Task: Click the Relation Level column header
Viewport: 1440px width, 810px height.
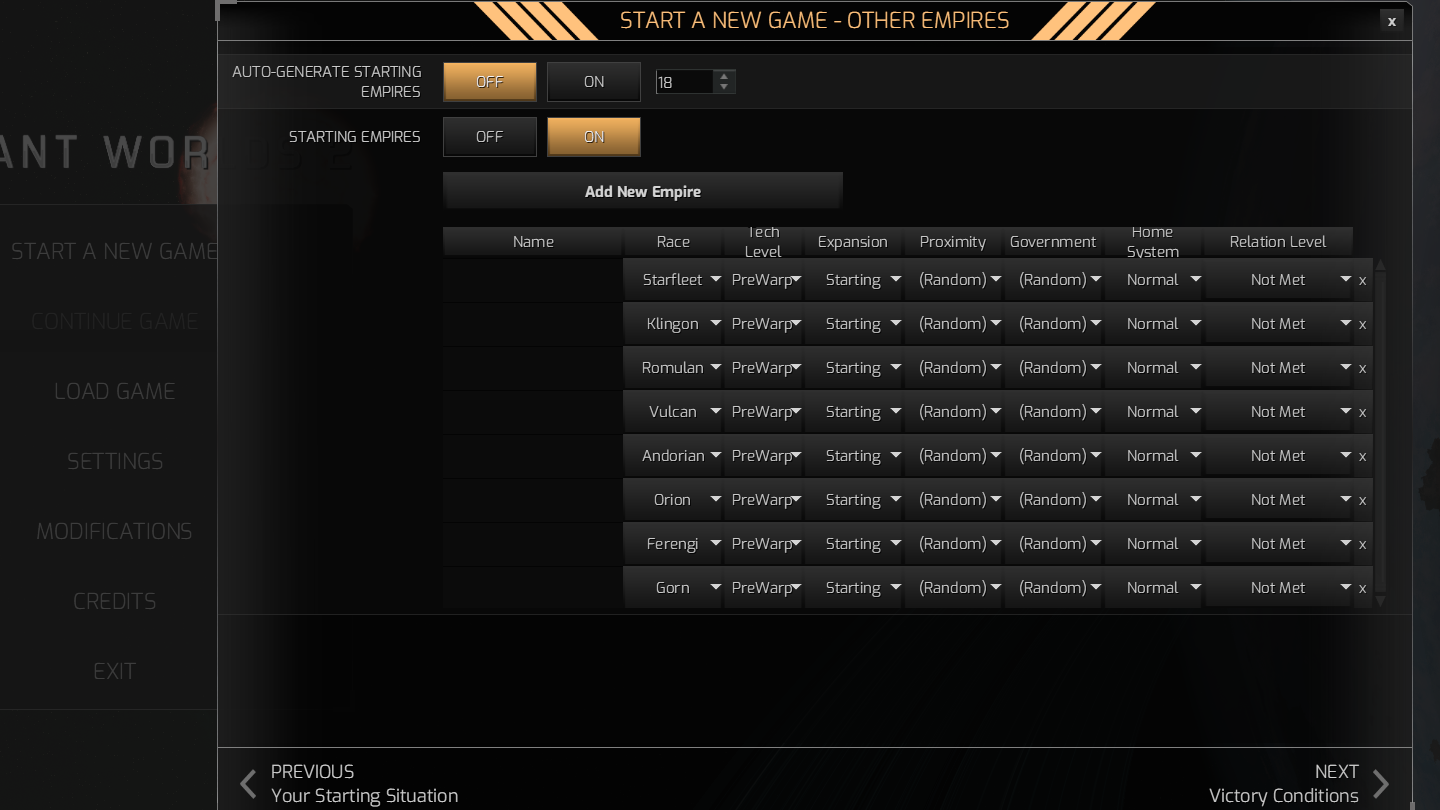Action: 1278,242
